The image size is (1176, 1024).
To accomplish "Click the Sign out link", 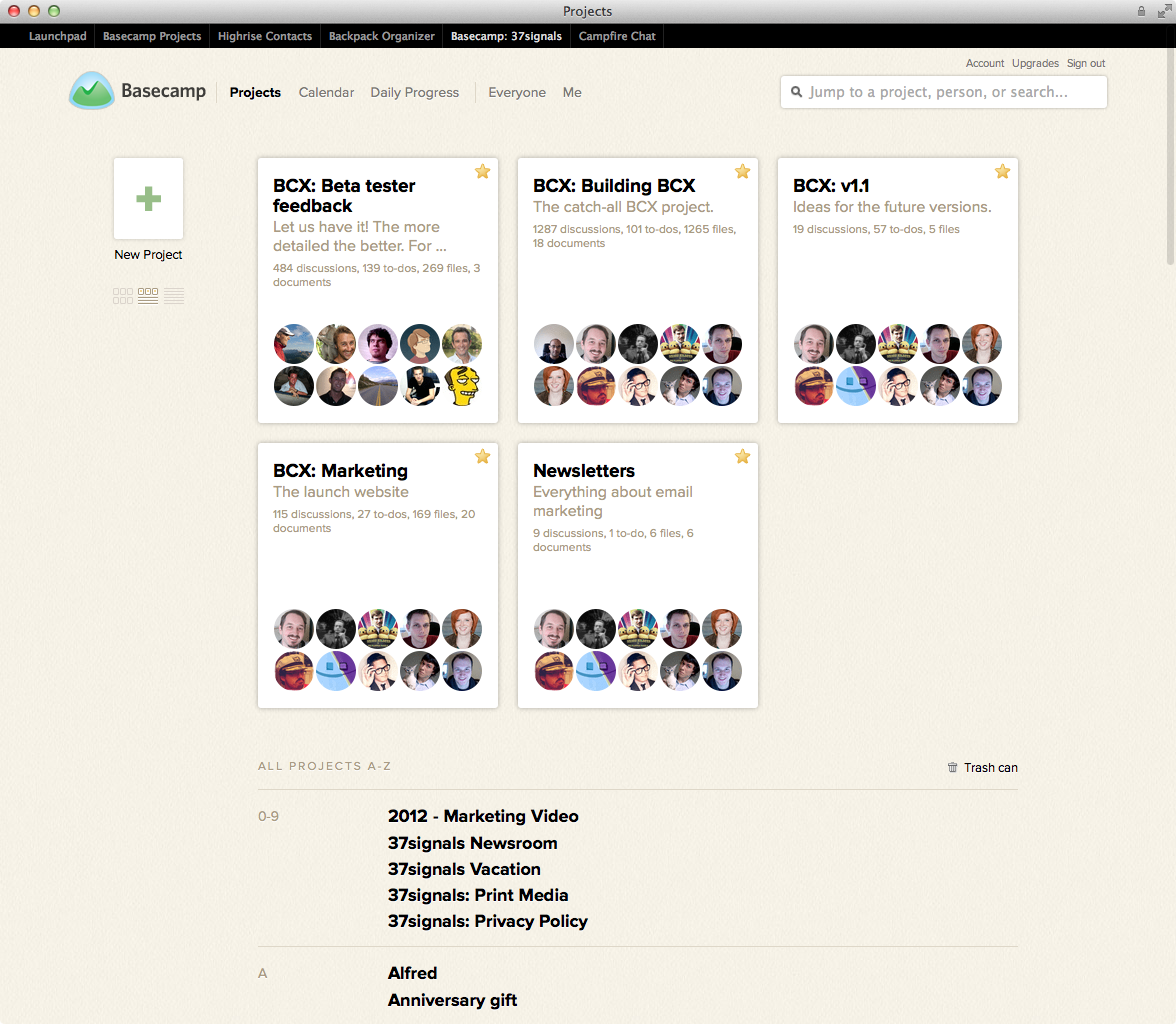I will pyautogui.click(x=1085, y=63).
